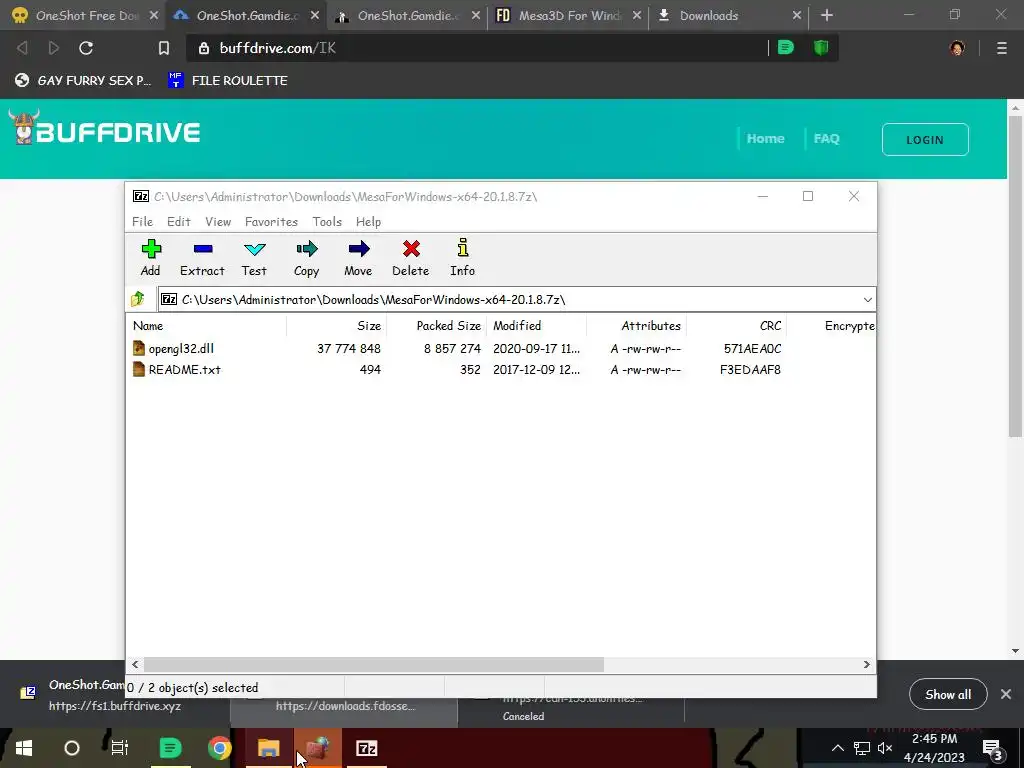Click the browser address bar
1024x768 pixels.
477,48
